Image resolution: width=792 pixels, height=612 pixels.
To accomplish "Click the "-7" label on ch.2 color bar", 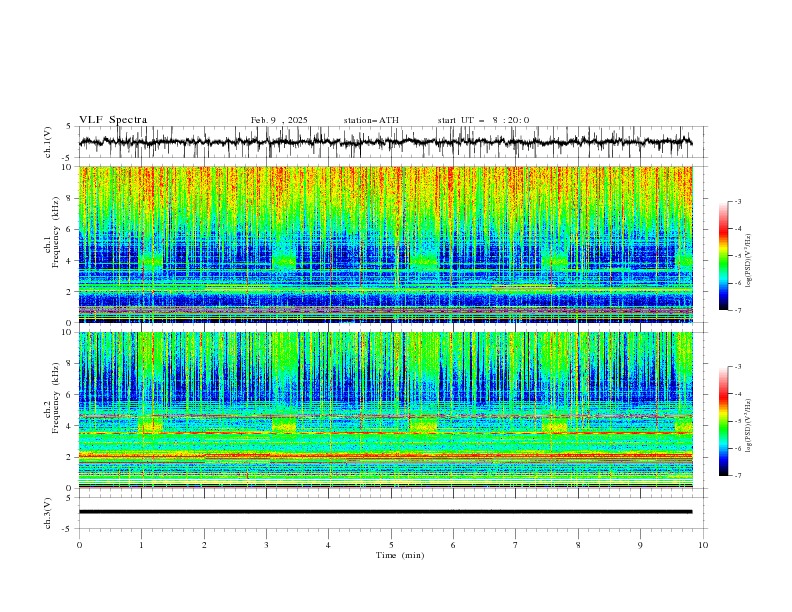I will tap(737, 476).
